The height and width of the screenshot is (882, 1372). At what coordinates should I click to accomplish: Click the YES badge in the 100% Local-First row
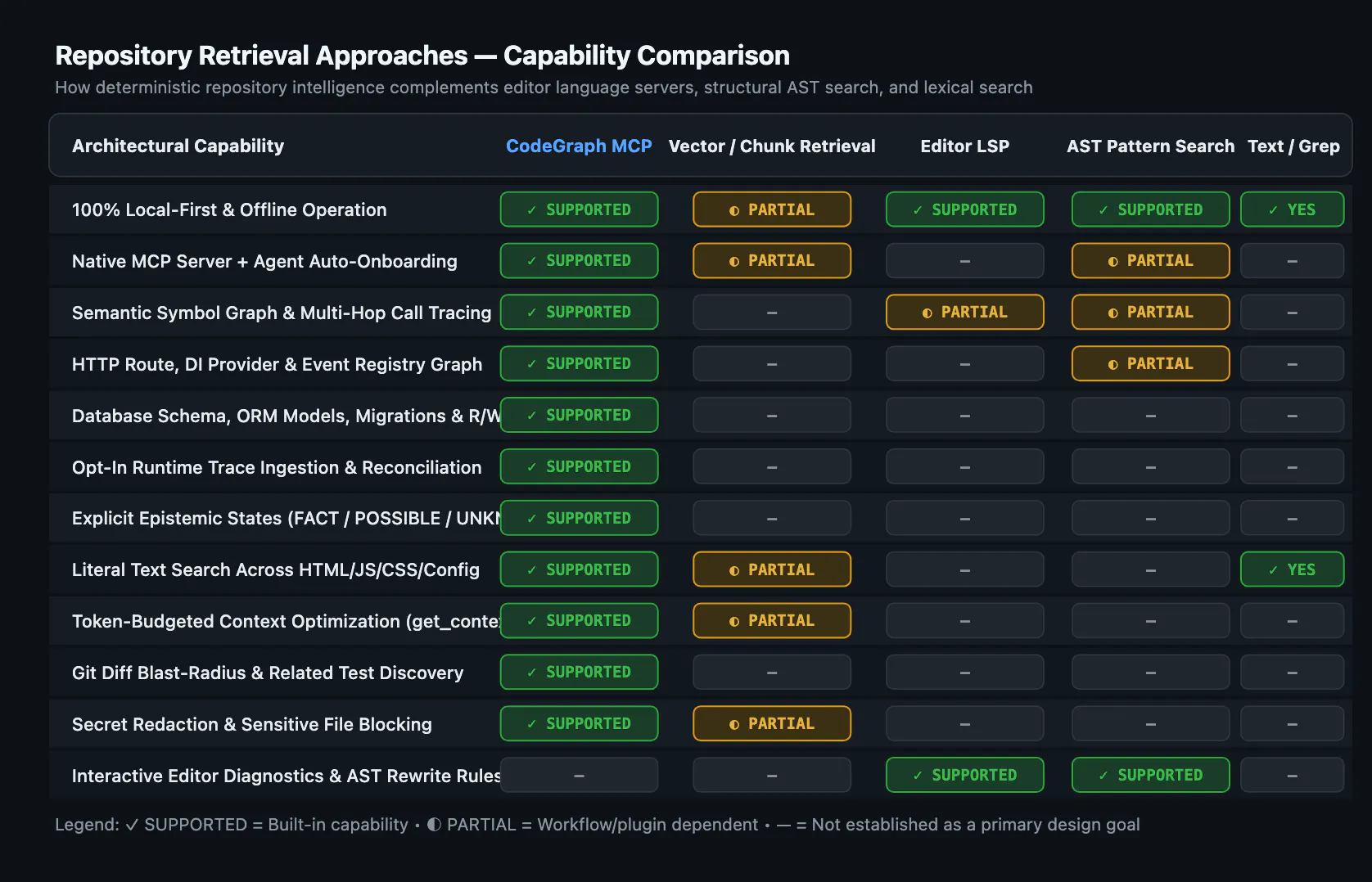click(1292, 209)
